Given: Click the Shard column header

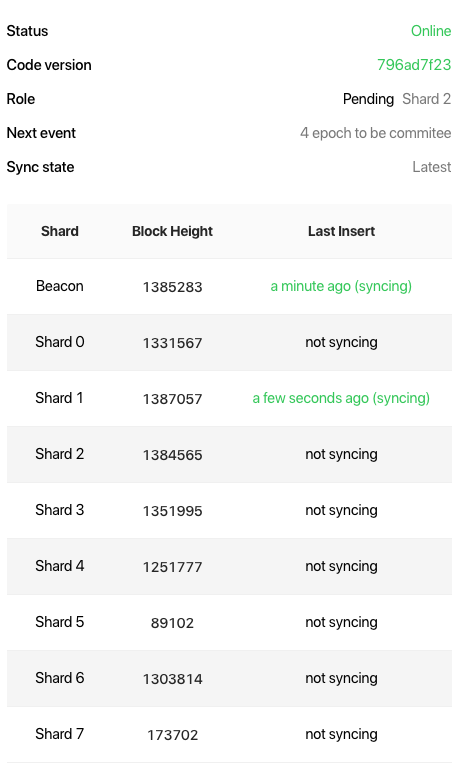Looking at the screenshot, I should tap(60, 231).
